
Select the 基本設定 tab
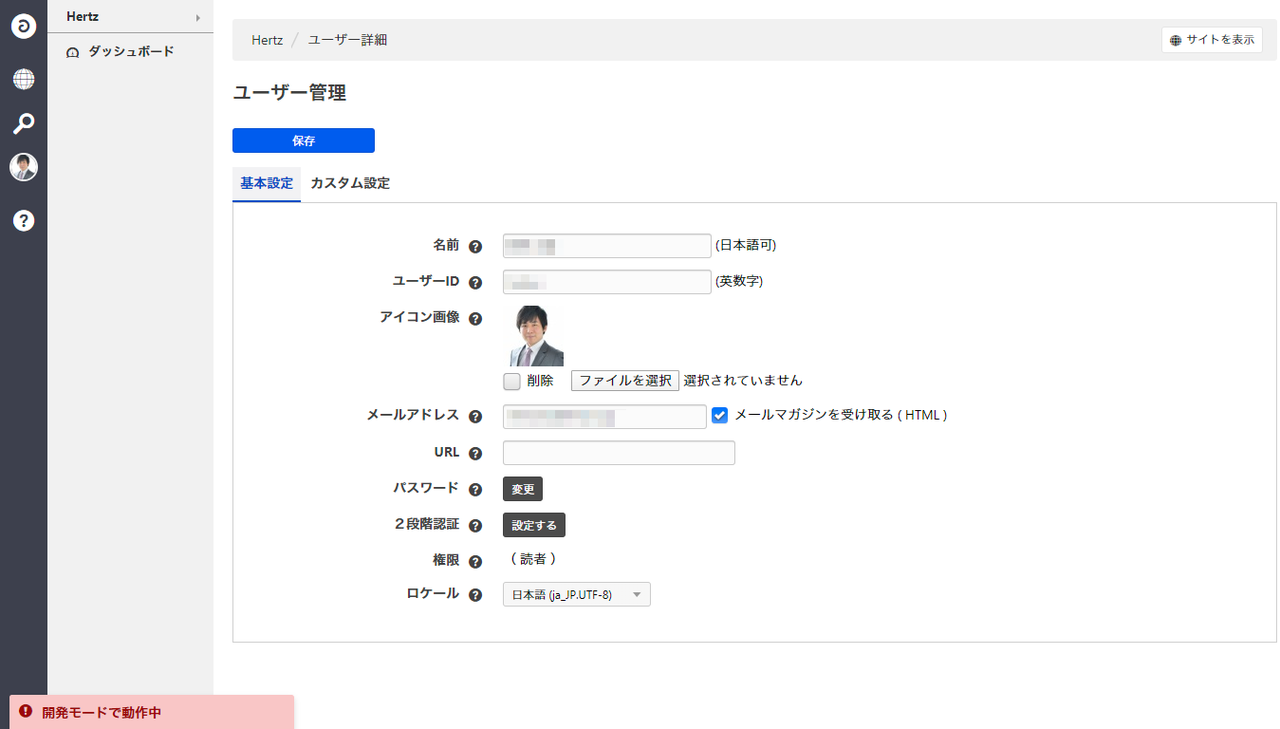coord(267,184)
